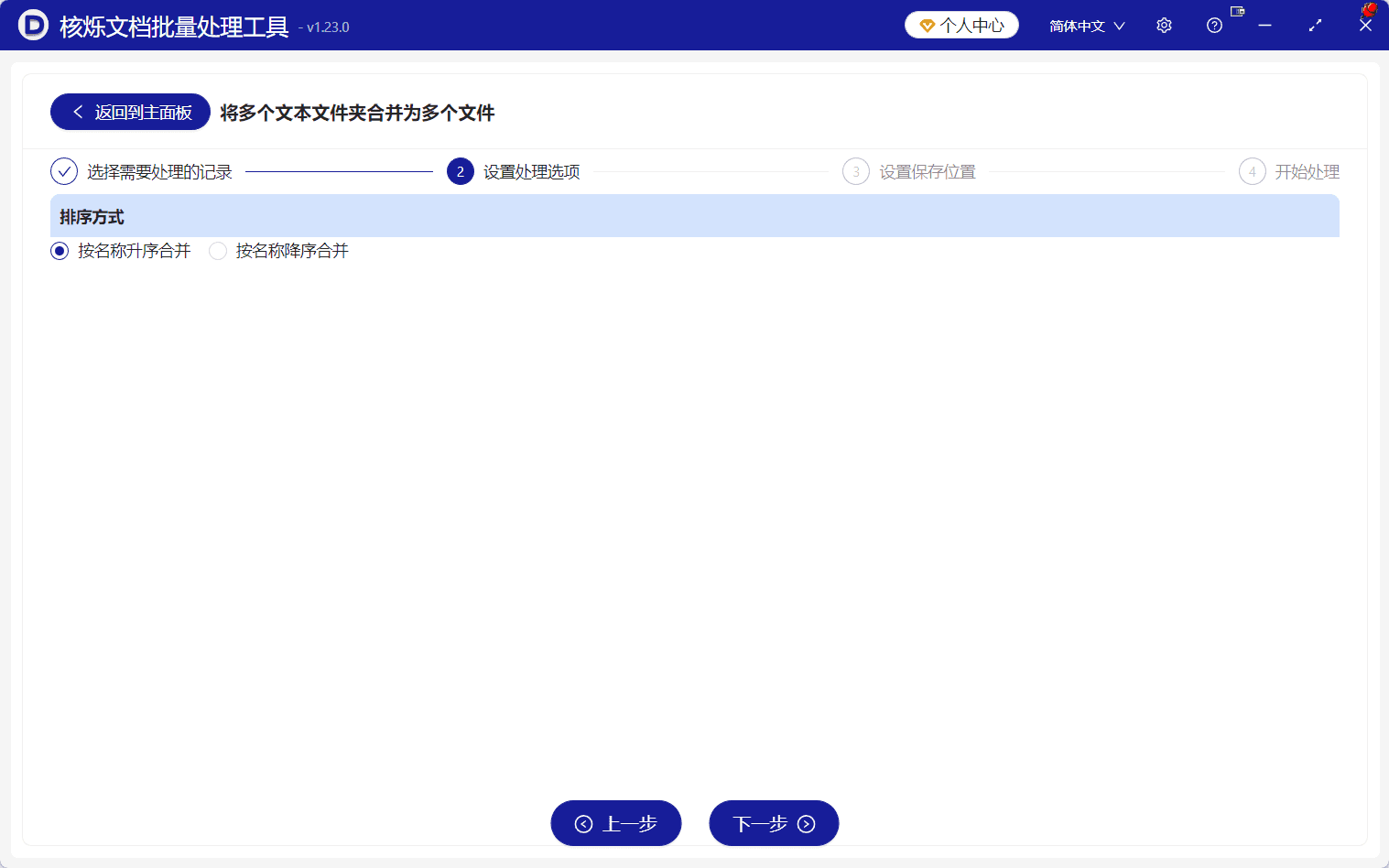Select 按名称降序合并 radio option
Image resolution: width=1389 pixels, height=868 pixels.
coord(279,251)
